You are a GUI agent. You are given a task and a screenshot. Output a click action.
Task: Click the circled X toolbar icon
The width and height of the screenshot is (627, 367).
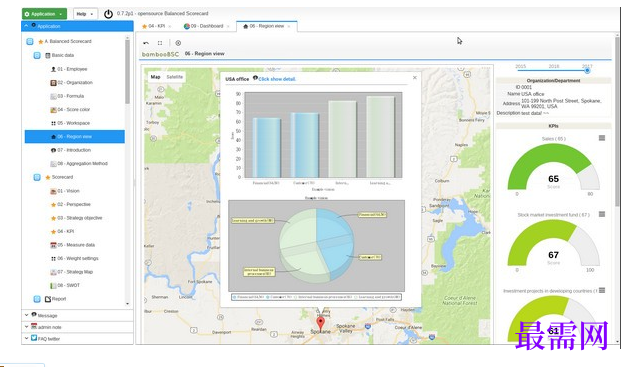click(178, 43)
